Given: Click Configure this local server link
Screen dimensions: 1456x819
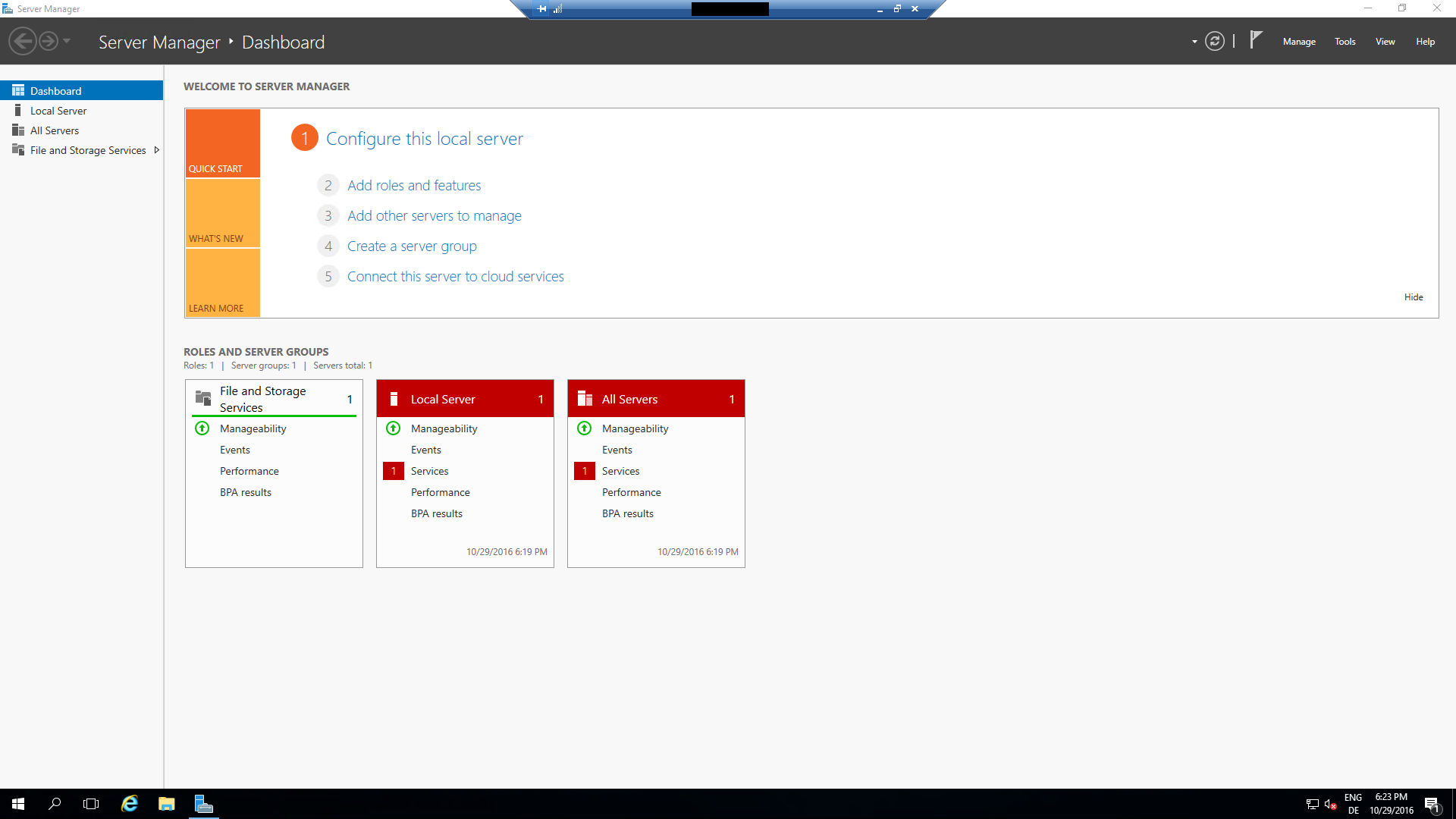Looking at the screenshot, I should tap(425, 139).
